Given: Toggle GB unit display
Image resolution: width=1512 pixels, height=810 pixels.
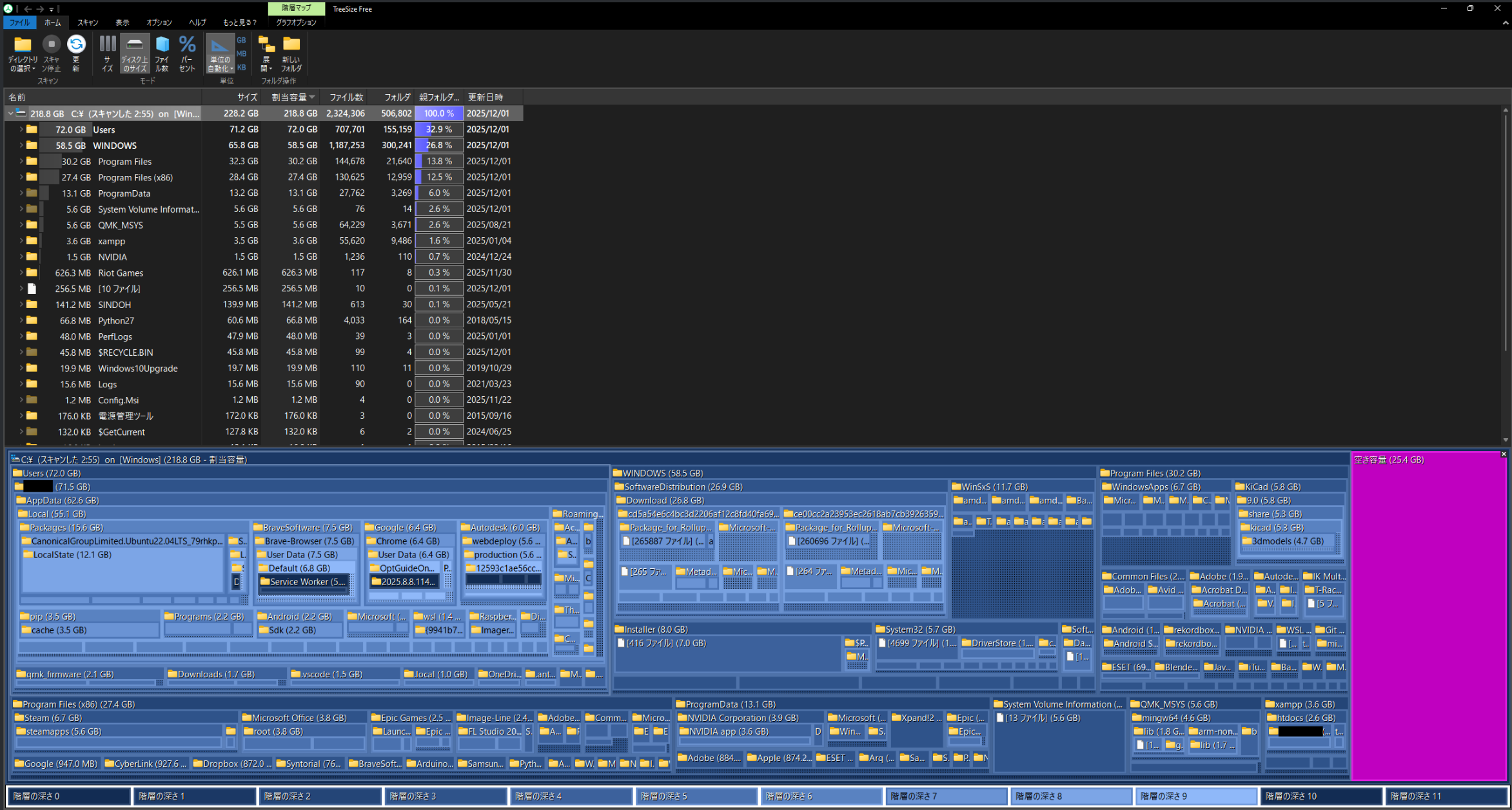Looking at the screenshot, I should (241, 40).
